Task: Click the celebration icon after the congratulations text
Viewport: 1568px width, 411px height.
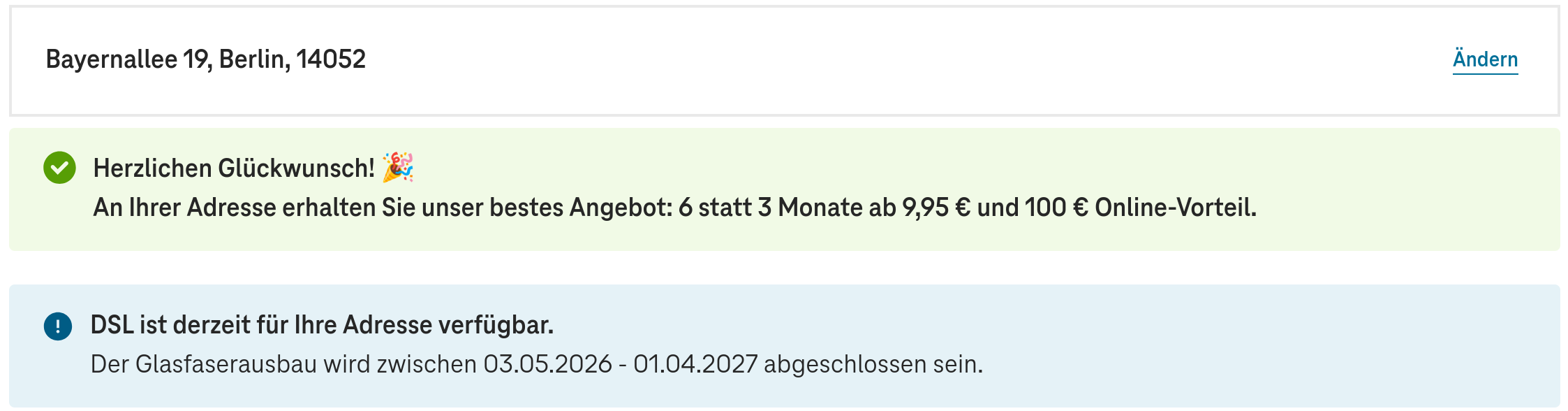Action: (x=399, y=168)
